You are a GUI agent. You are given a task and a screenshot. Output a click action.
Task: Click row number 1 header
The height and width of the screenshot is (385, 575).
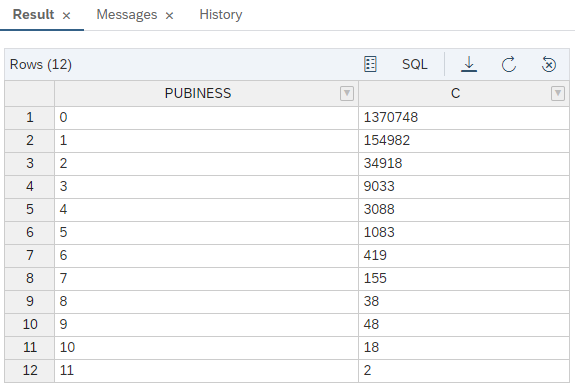(x=30, y=118)
